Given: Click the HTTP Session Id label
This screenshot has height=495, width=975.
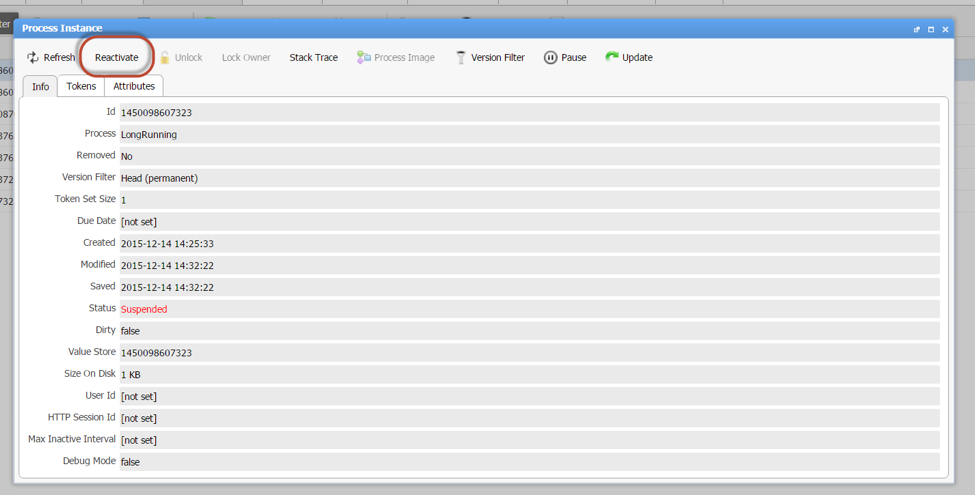Looking at the screenshot, I should click(x=81, y=417).
